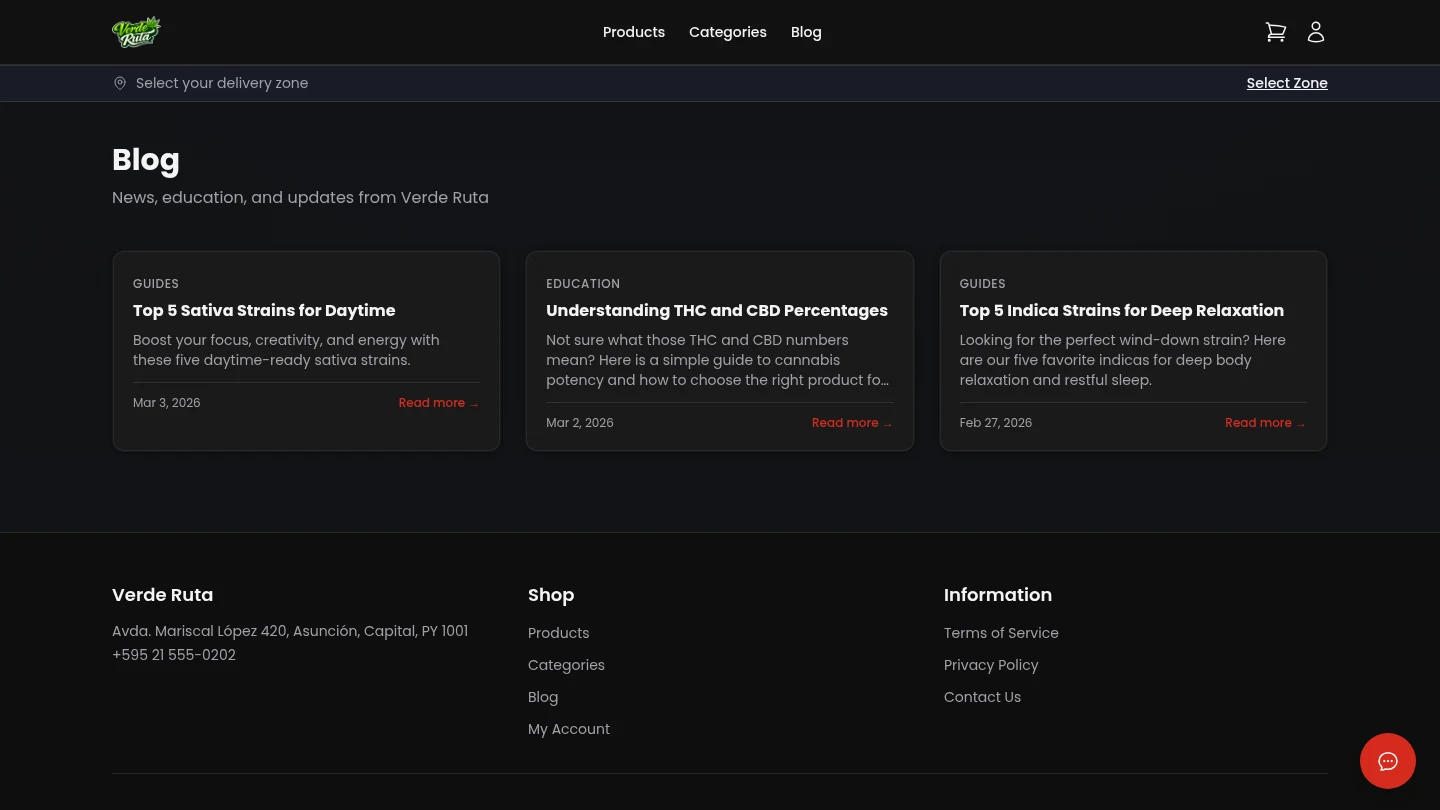The height and width of the screenshot is (810, 1440).
Task: Open Products in the top navigation
Action: pyautogui.click(x=633, y=32)
